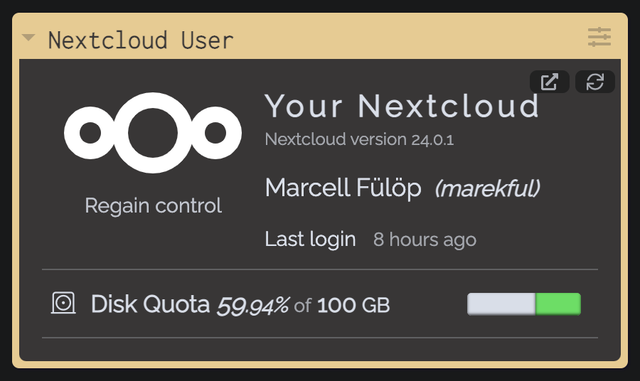Click the Marcell Fülöp display name
The width and height of the screenshot is (640, 381).
pos(343,188)
